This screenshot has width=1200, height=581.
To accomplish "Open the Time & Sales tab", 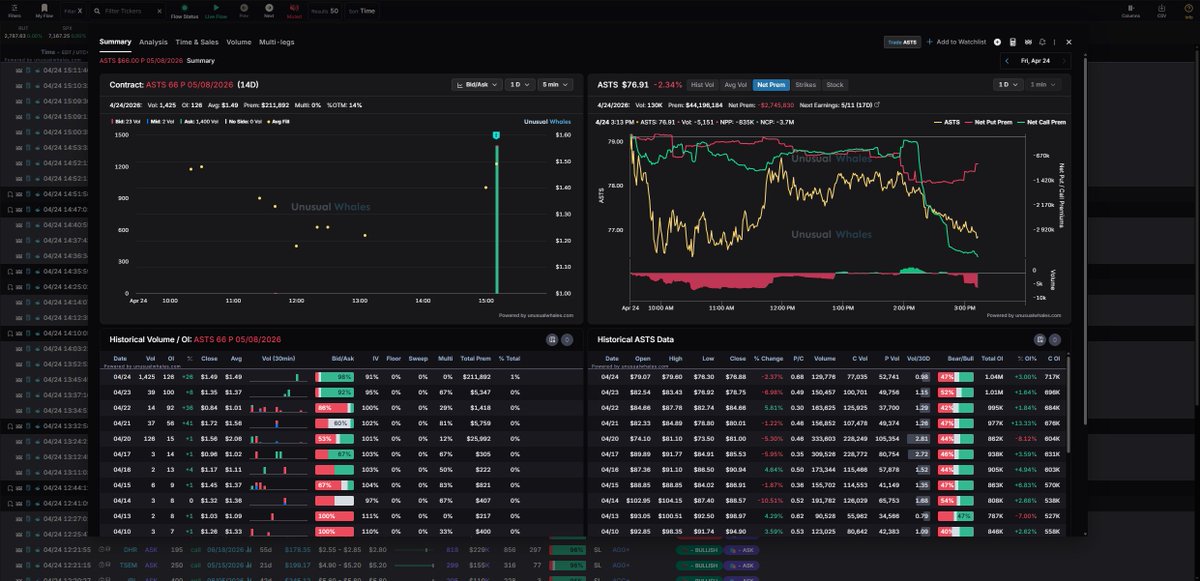I will point(197,42).
